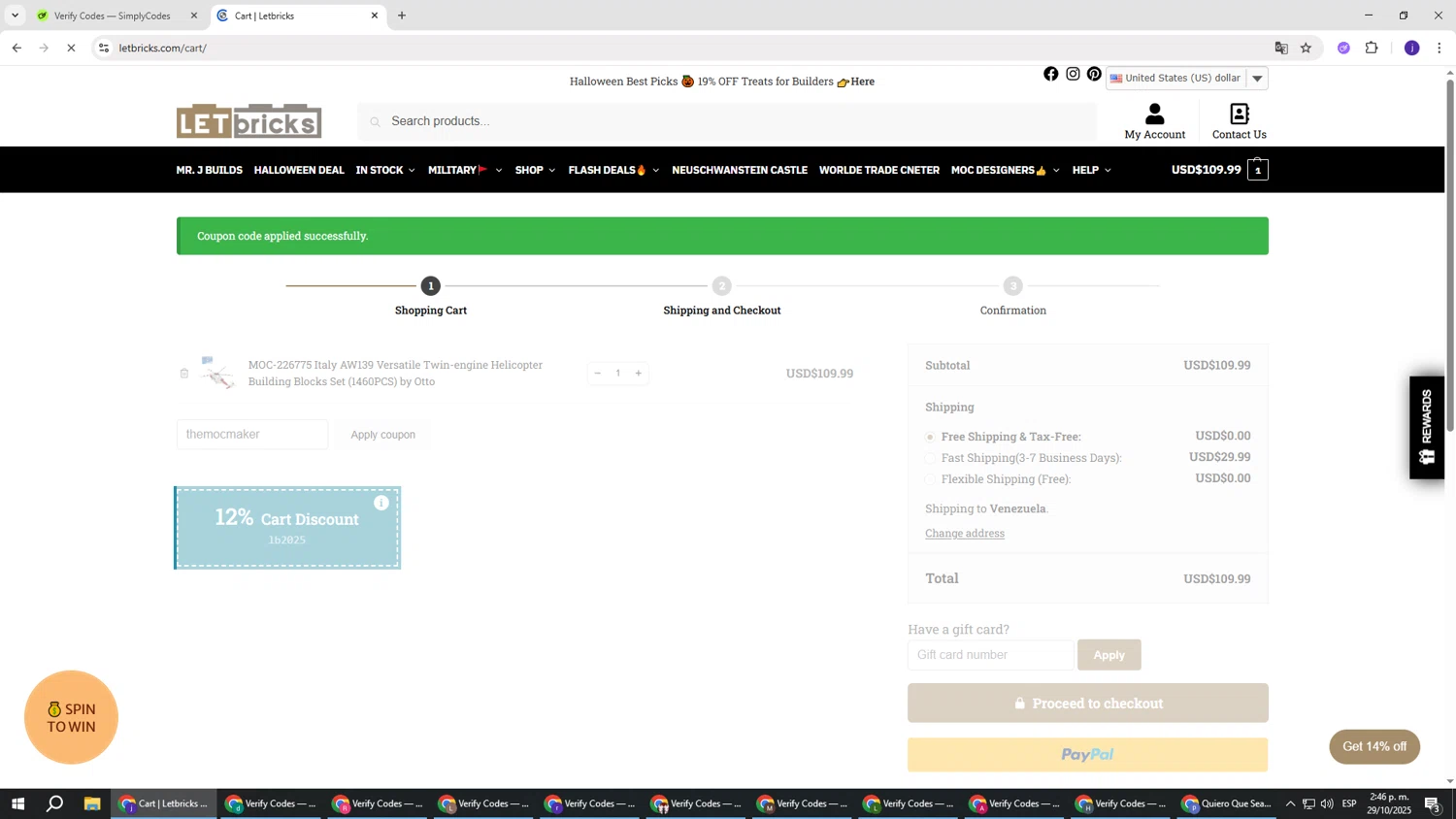
Task: Open the notification center icon
Action: [1432, 803]
